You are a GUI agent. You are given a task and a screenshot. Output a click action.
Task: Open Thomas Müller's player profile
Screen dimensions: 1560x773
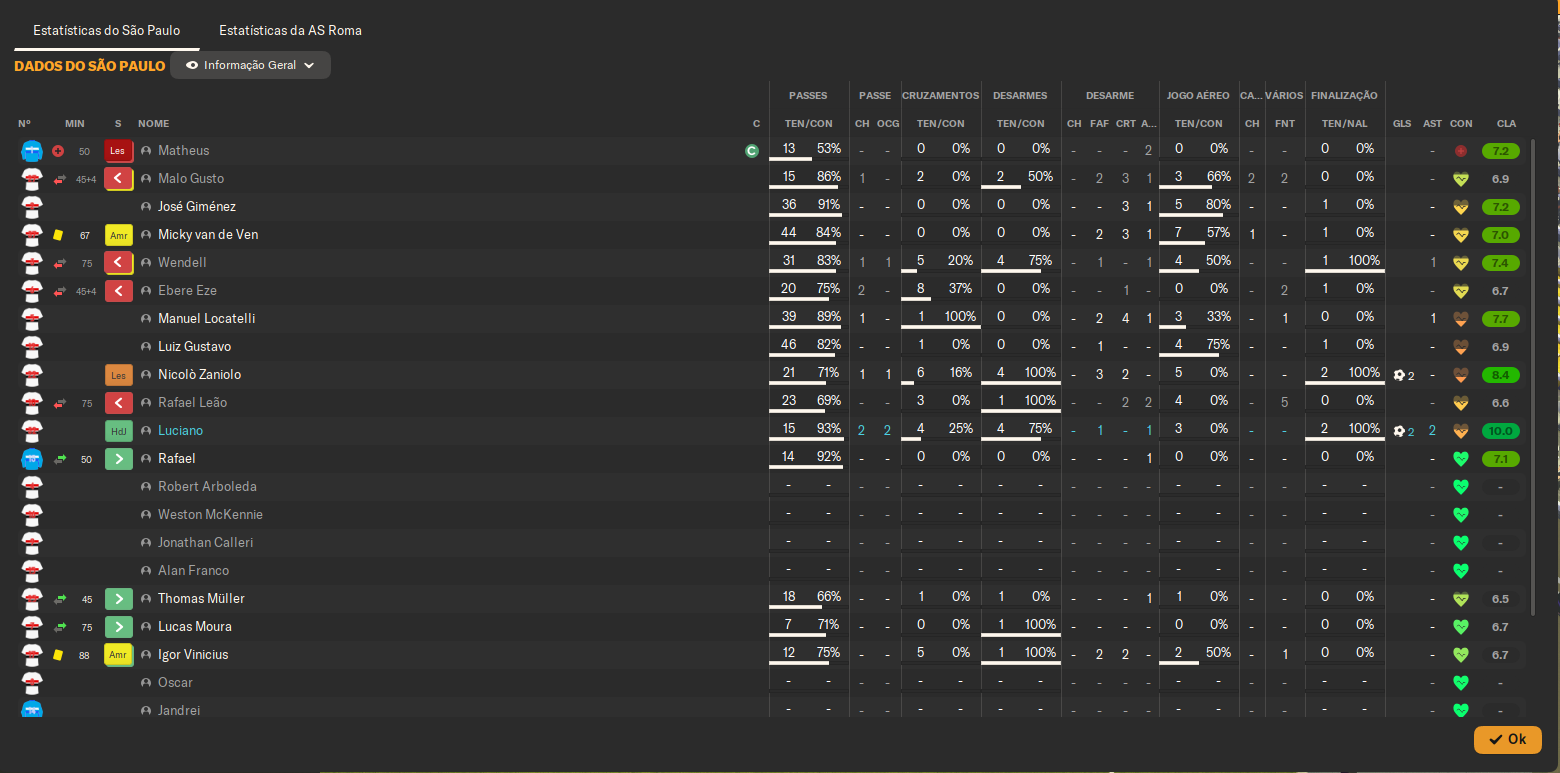tap(201, 599)
